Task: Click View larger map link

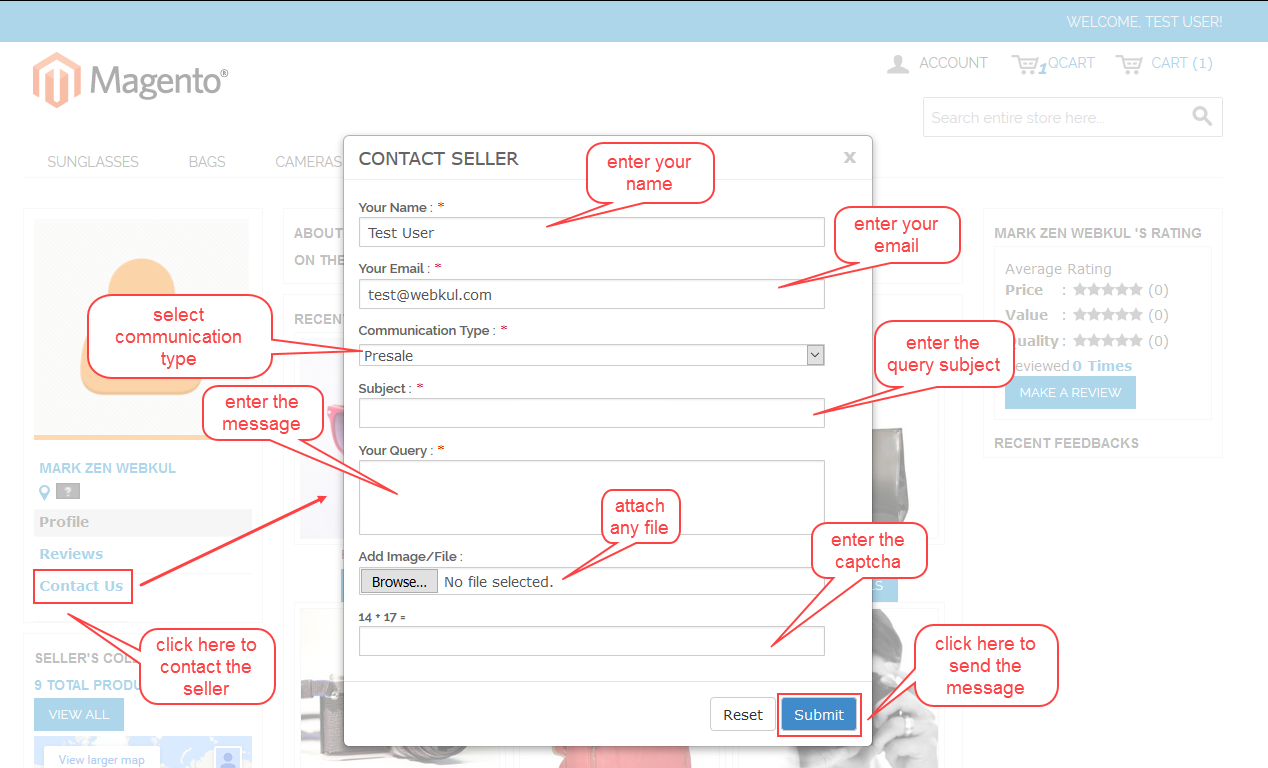Action: click(101, 760)
